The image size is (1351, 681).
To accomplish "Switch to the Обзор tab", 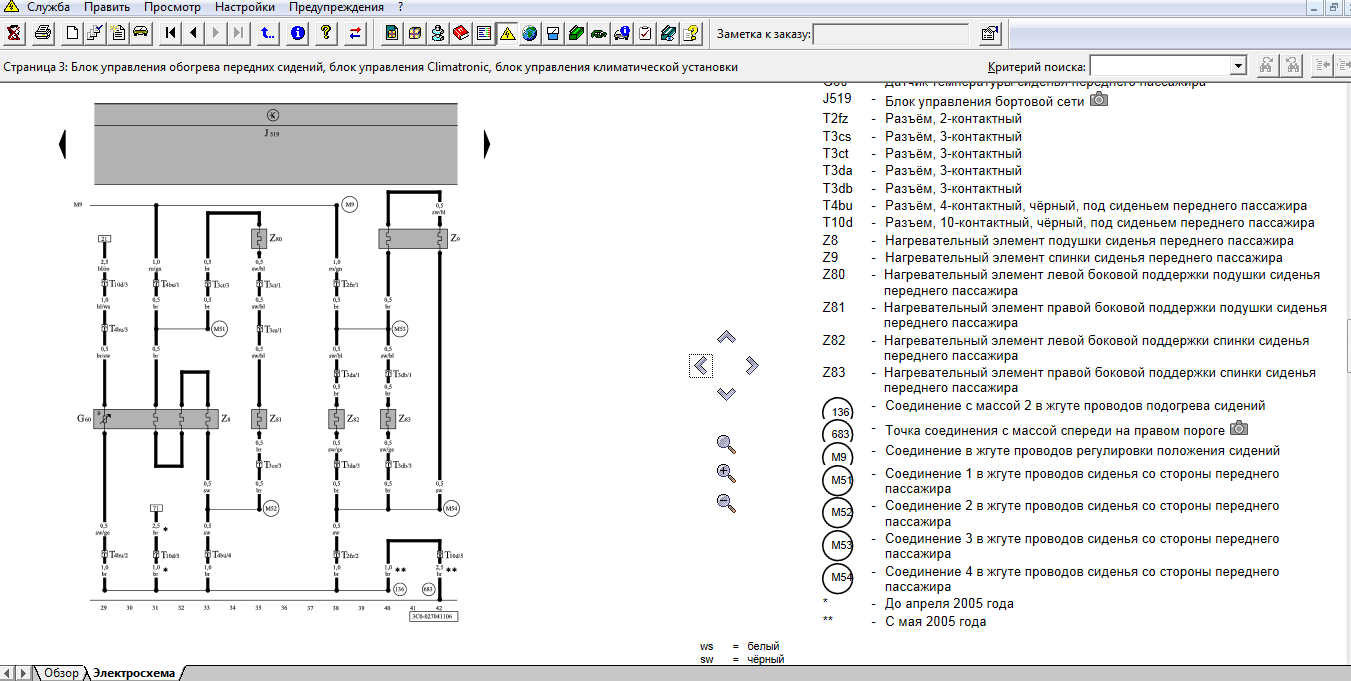I will point(60,673).
